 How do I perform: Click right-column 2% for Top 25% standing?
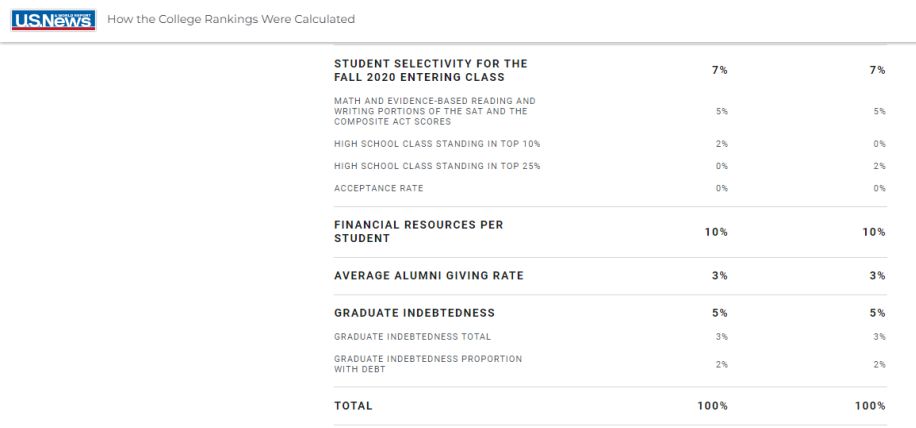879,166
